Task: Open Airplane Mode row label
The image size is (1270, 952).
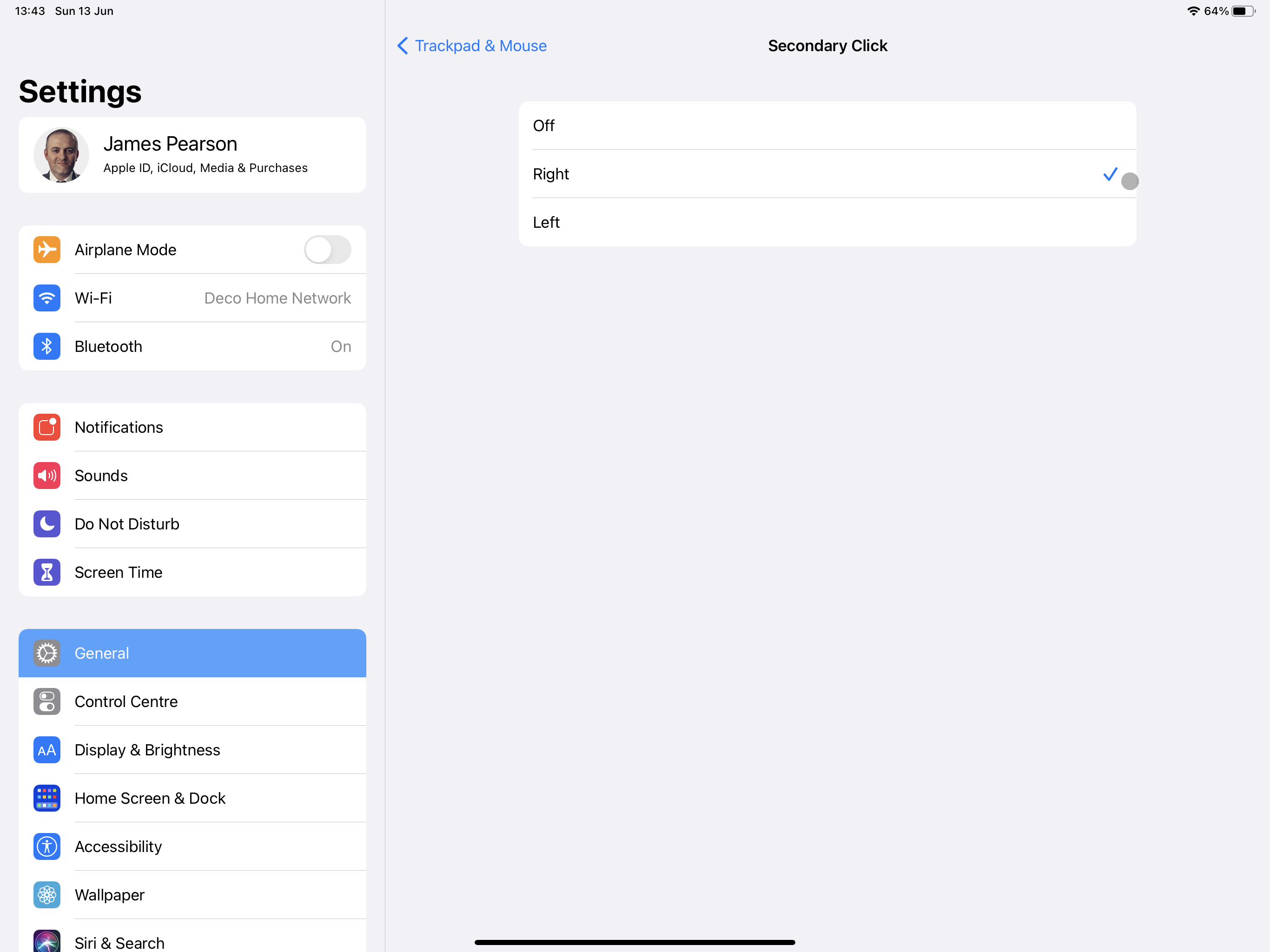Action: [x=125, y=250]
